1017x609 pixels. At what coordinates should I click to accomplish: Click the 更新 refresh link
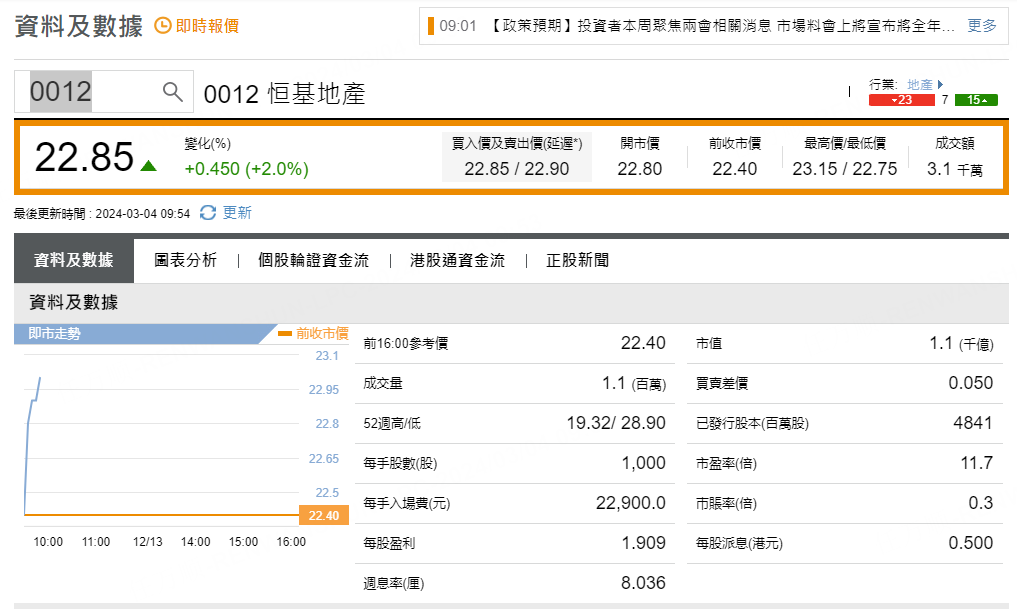point(237,213)
